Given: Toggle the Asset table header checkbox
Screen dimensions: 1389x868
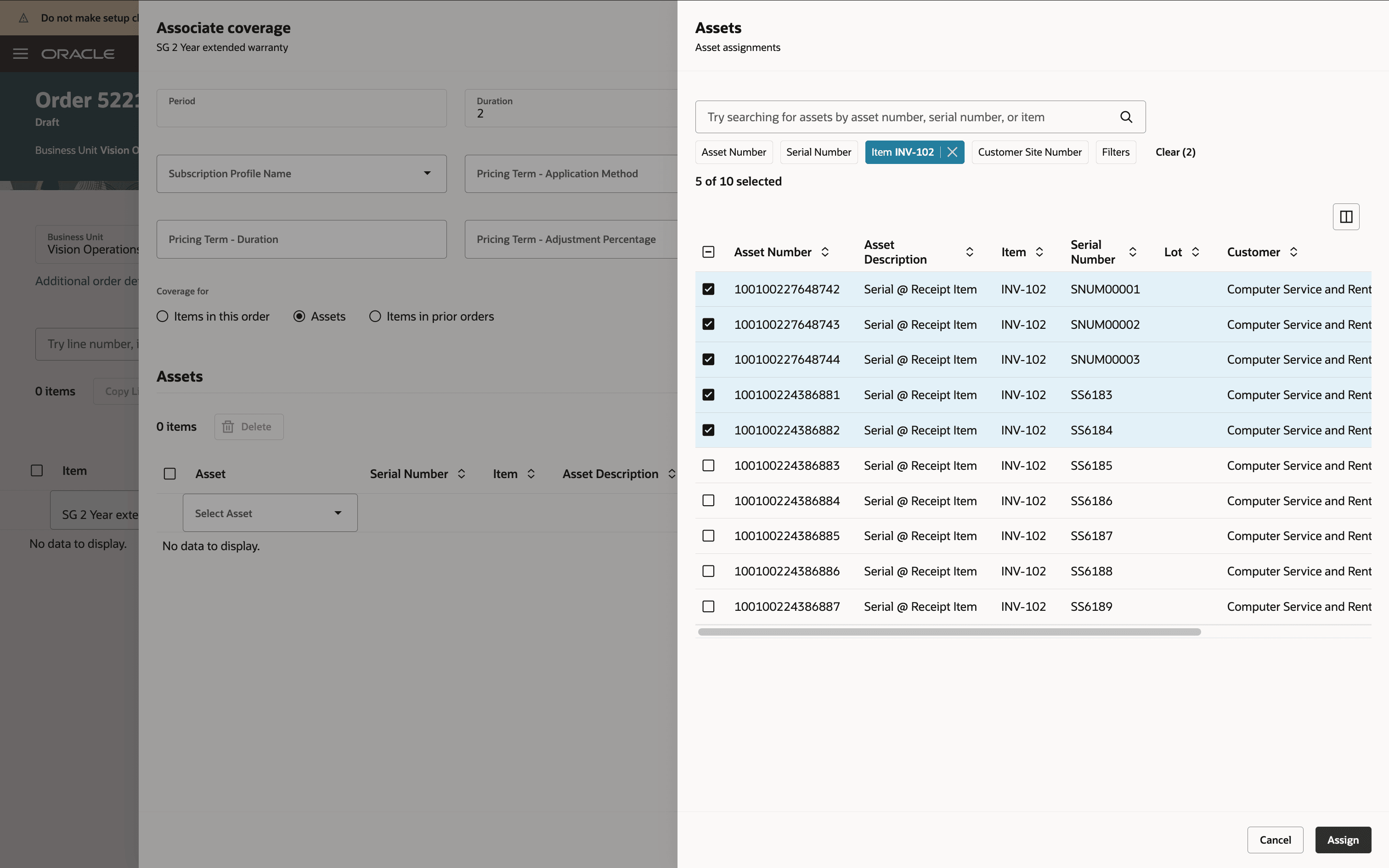Looking at the screenshot, I should [x=169, y=473].
